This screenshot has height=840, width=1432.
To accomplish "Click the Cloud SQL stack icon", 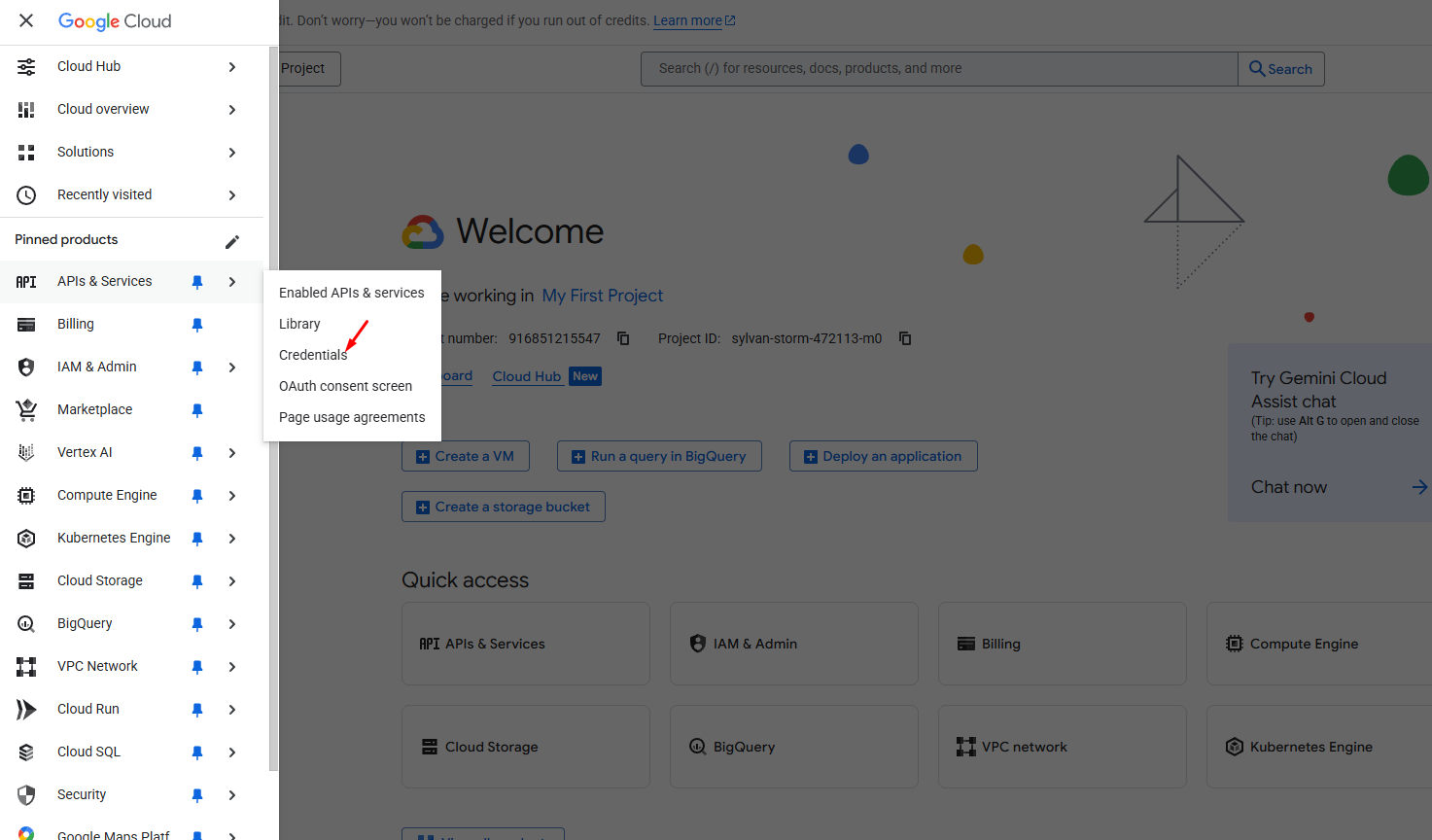I will (26, 752).
